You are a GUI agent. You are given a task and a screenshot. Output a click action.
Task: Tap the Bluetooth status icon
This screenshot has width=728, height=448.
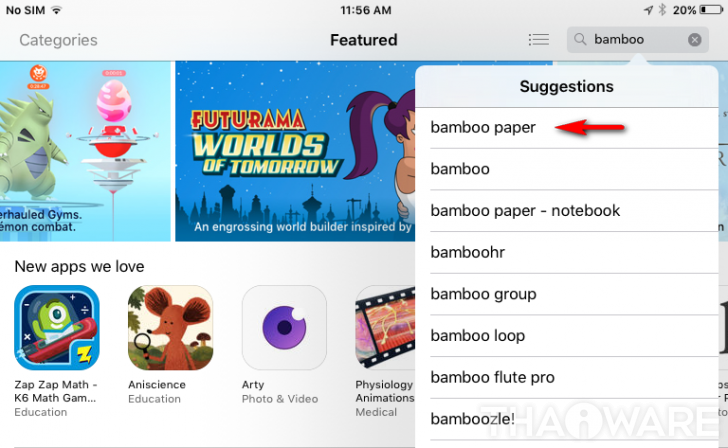663,10
